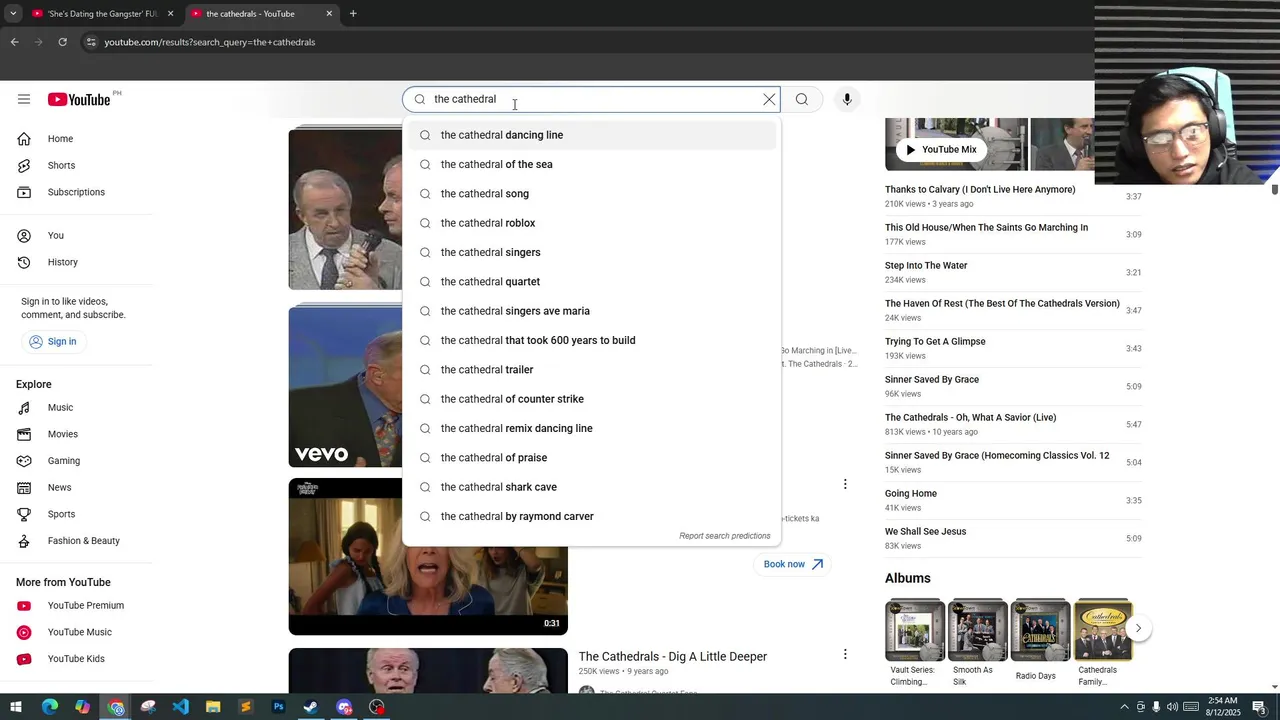The image size is (1280, 720).
Task: Play 'Thanks to Calvary' track
Action: coord(1012,196)
